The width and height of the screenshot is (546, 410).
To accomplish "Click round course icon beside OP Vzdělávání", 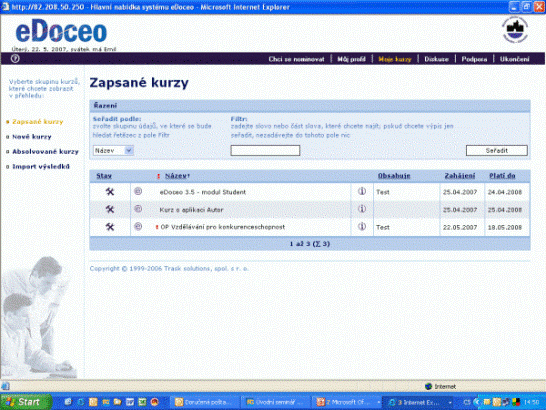I will (x=138, y=226).
